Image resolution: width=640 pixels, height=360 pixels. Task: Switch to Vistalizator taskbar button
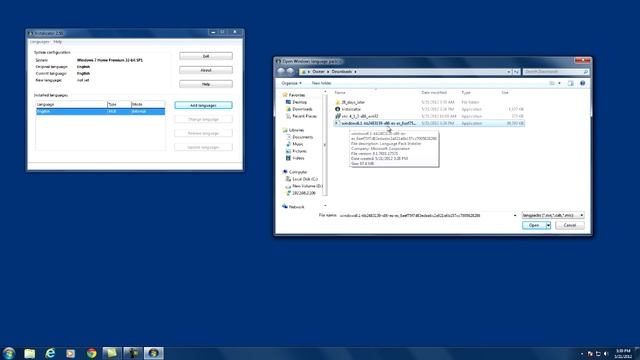[153, 353]
